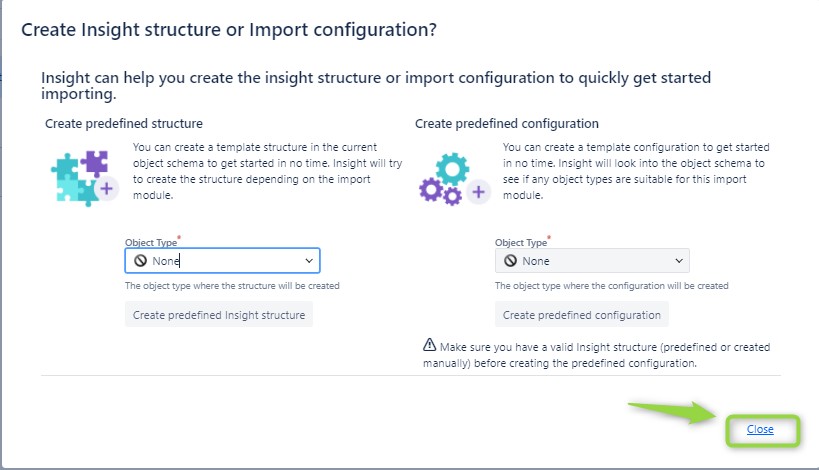Click the warning triangle icon
The height and width of the screenshot is (470, 819).
pyautogui.click(x=429, y=345)
